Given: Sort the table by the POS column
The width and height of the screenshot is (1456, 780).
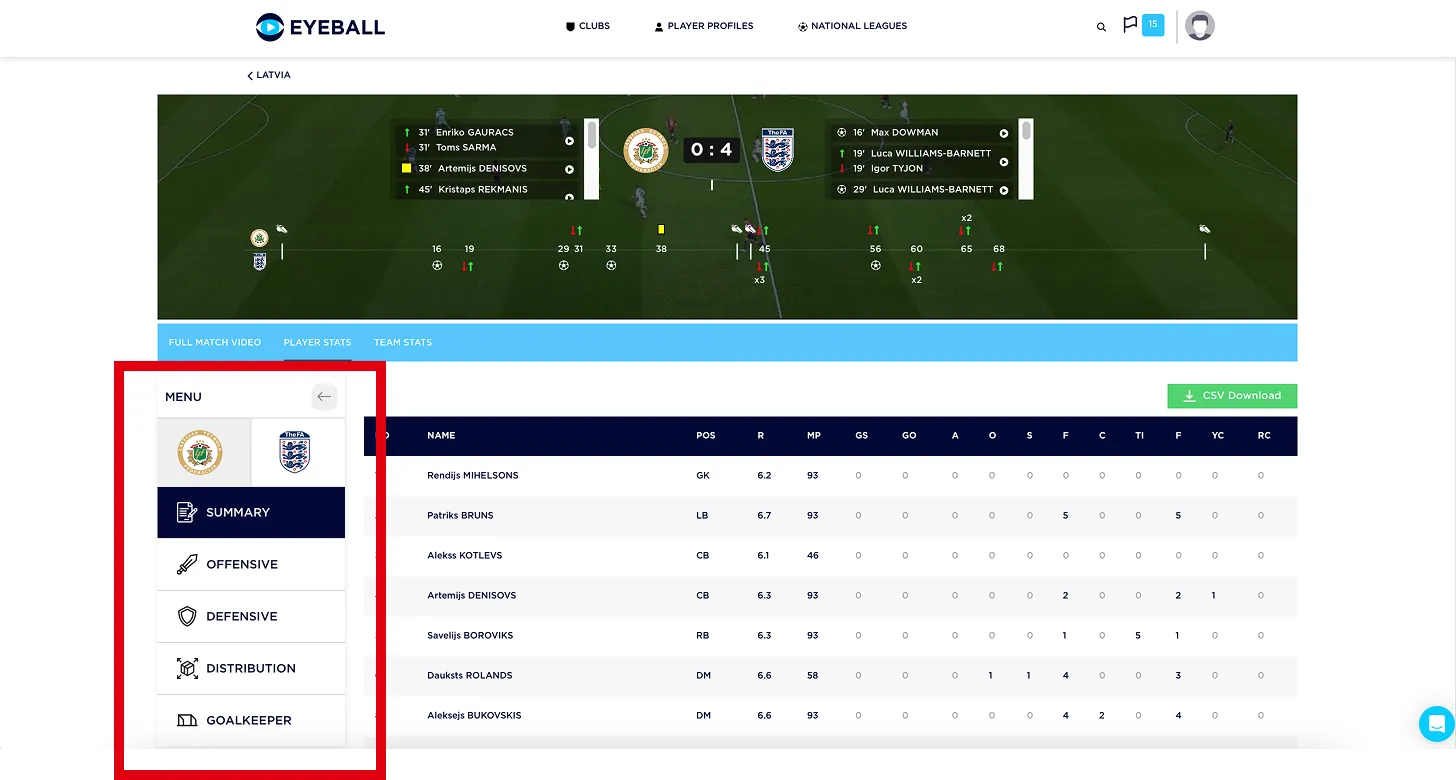Looking at the screenshot, I should click(705, 436).
